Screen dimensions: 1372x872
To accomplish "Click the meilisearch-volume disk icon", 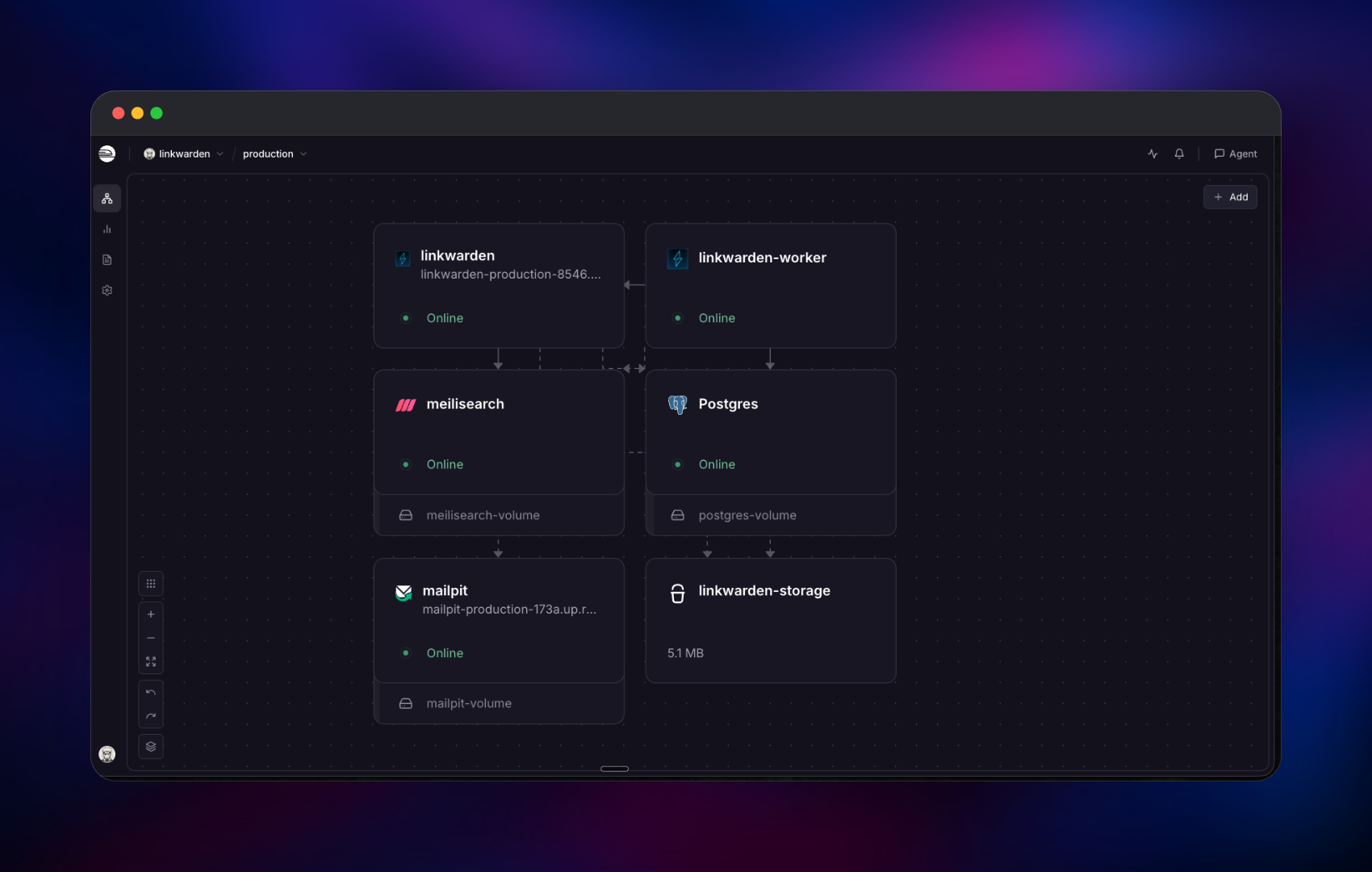I will tap(406, 515).
